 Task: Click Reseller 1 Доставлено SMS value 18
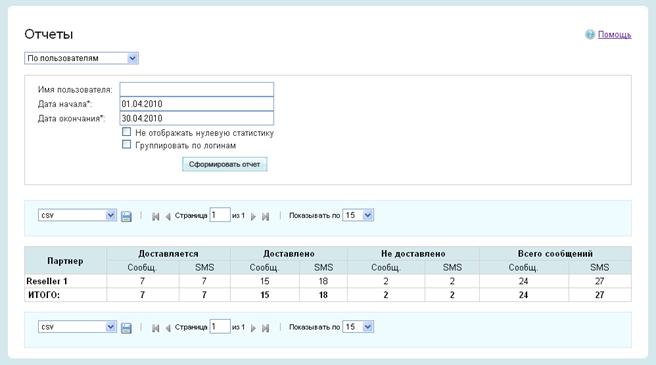point(323,281)
